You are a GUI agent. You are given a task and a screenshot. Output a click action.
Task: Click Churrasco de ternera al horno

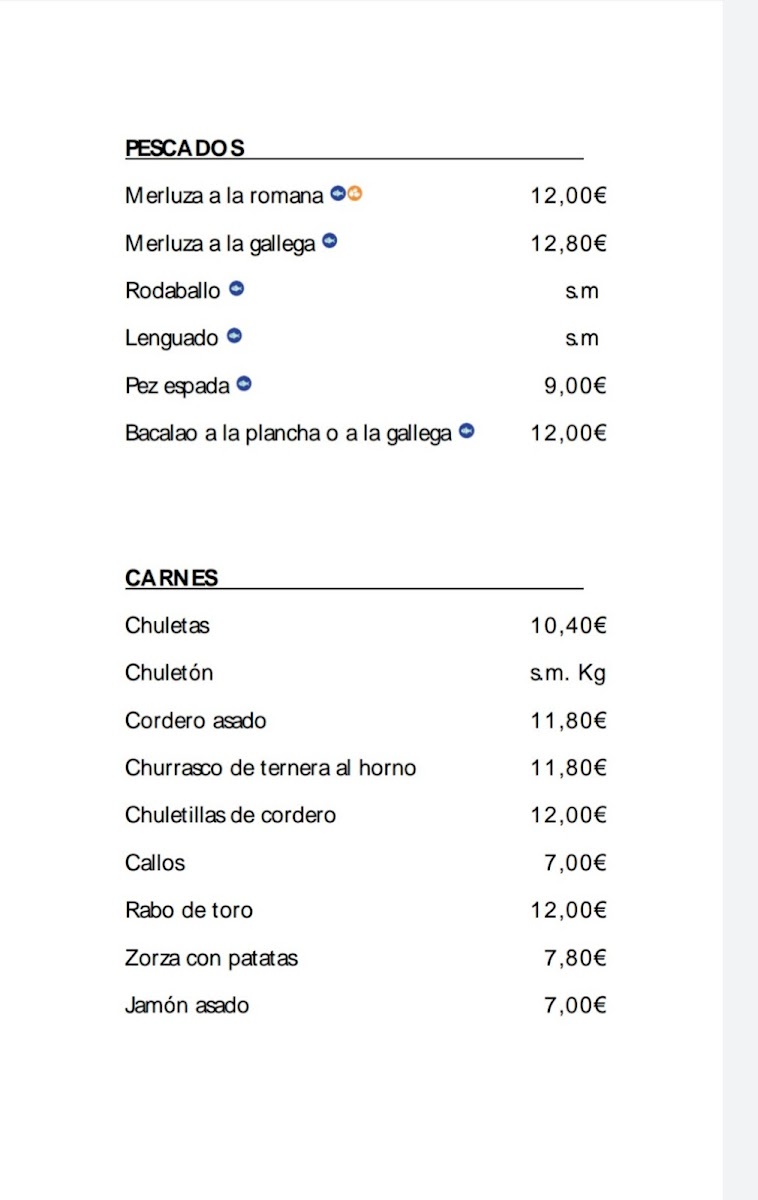[x=270, y=768]
